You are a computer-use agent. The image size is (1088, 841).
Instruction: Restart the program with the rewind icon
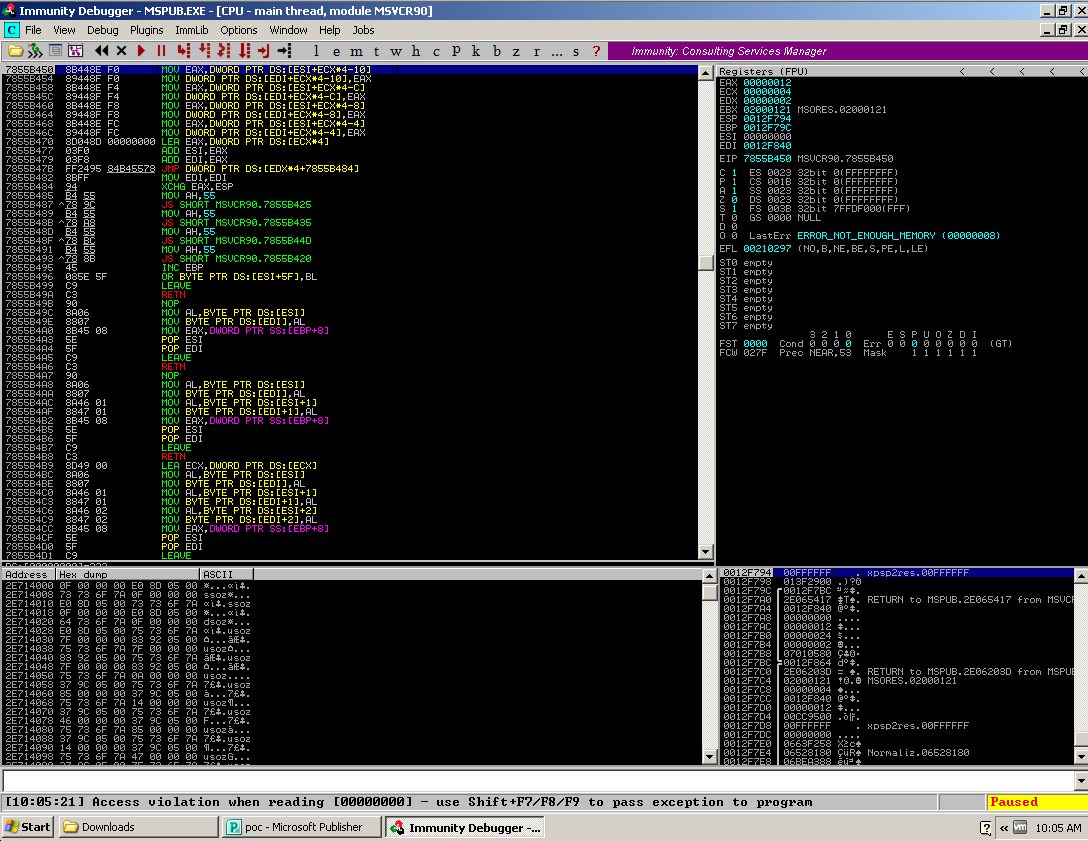click(101, 51)
